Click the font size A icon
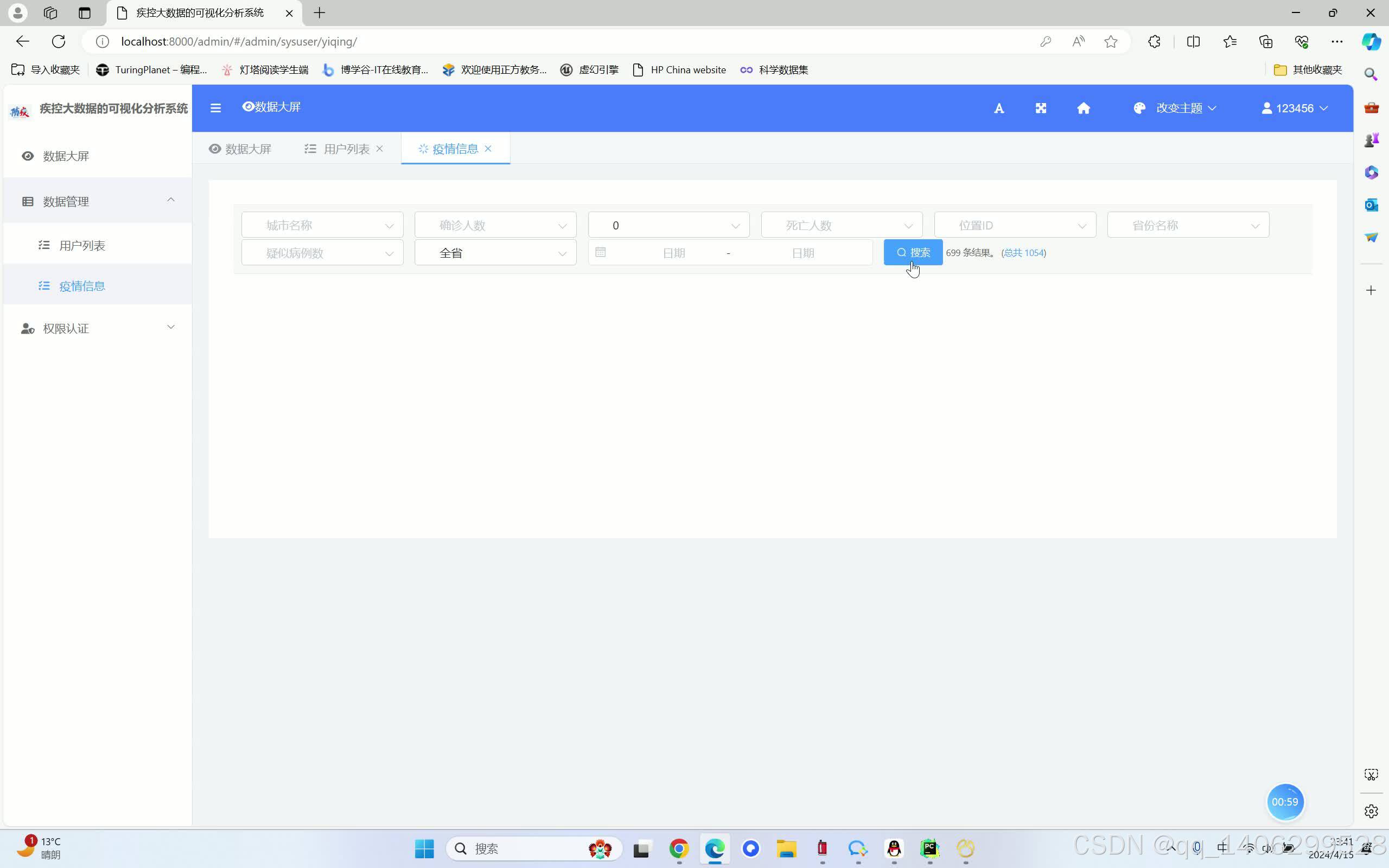The image size is (1389, 868). tap(999, 107)
